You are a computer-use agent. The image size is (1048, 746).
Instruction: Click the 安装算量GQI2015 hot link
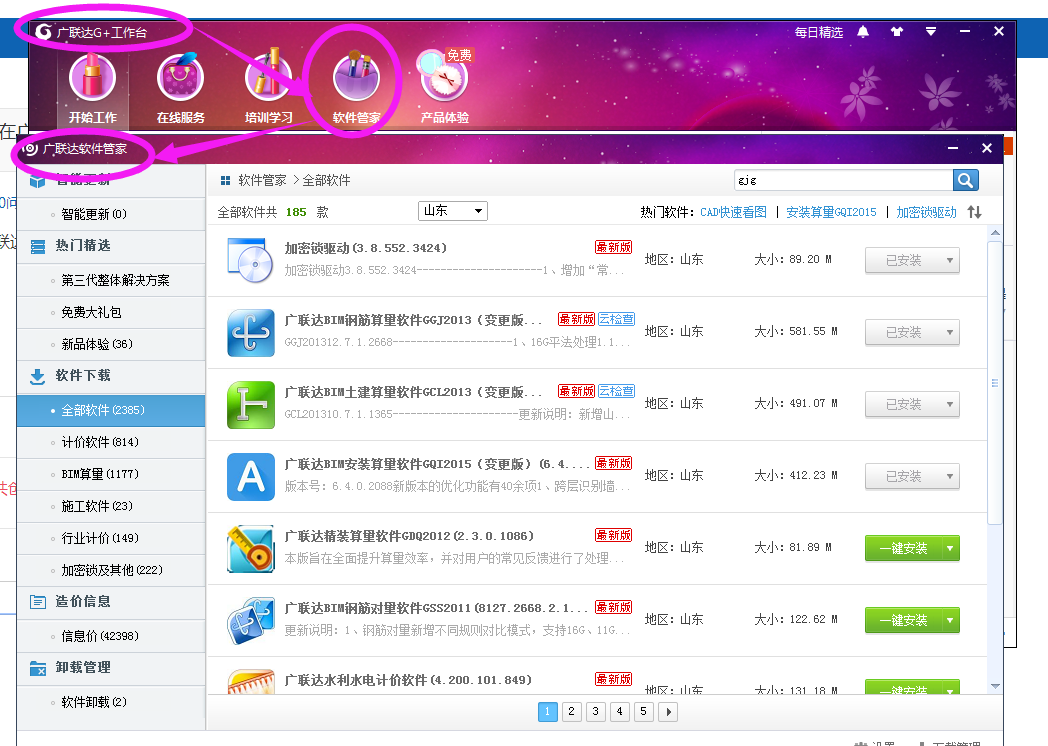[831, 212]
